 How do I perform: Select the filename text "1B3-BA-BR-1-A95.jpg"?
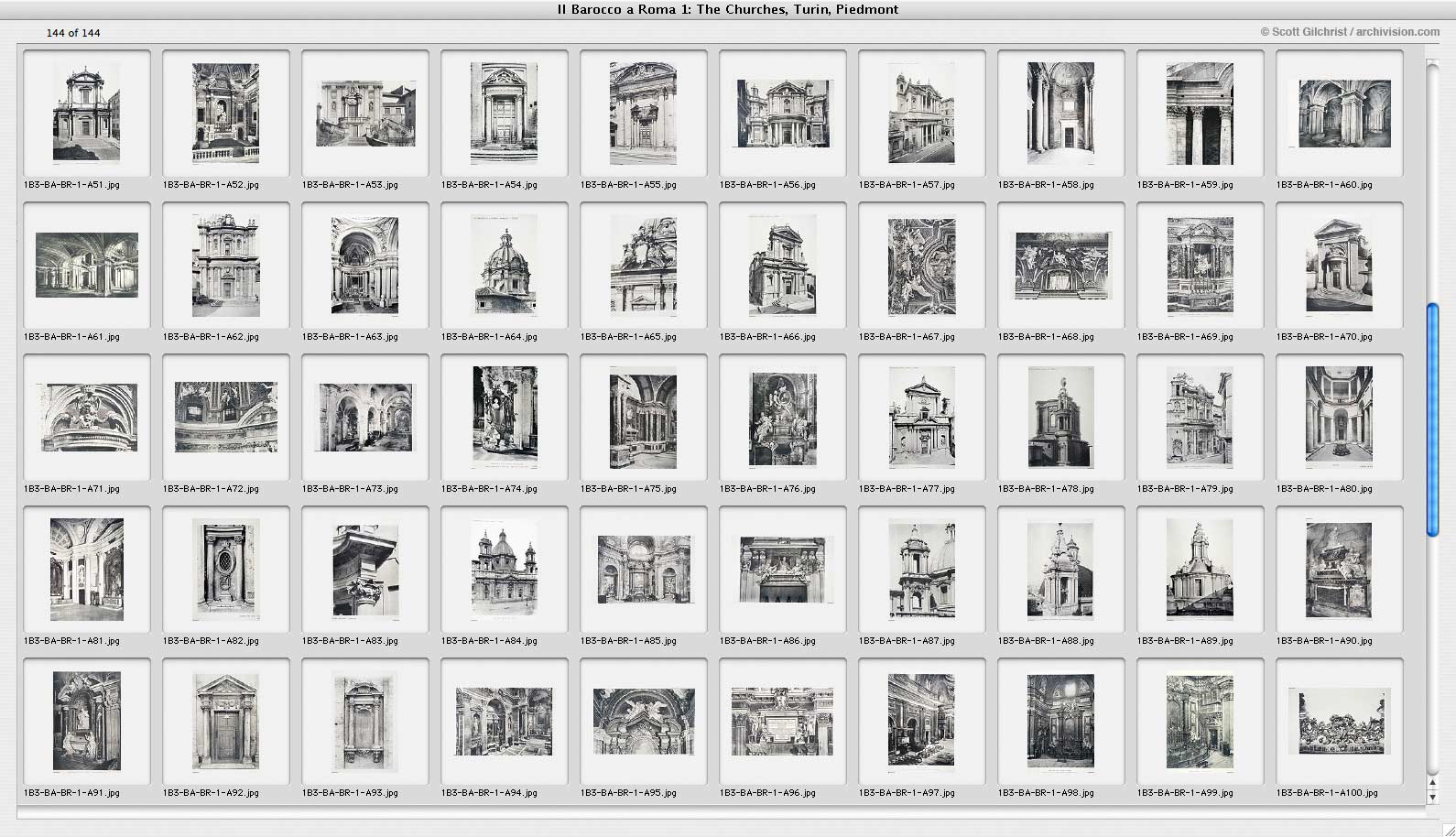click(628, 793)
